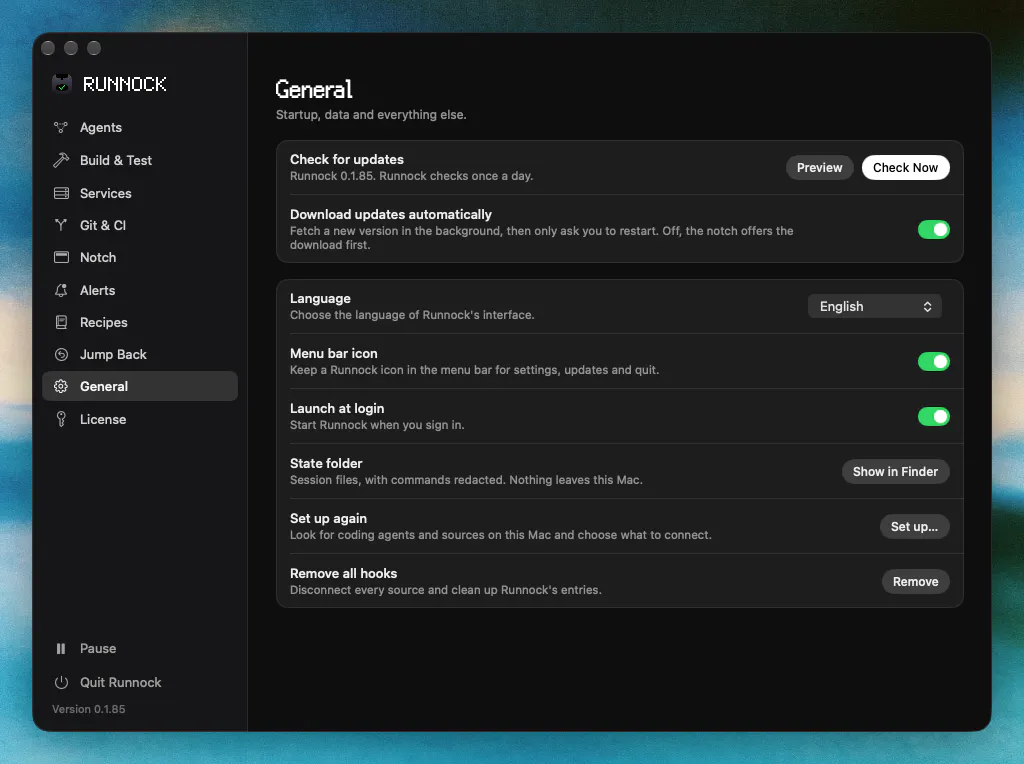
Task: Select the Jump Back clock icon
Action: click(x=61, y=355)
